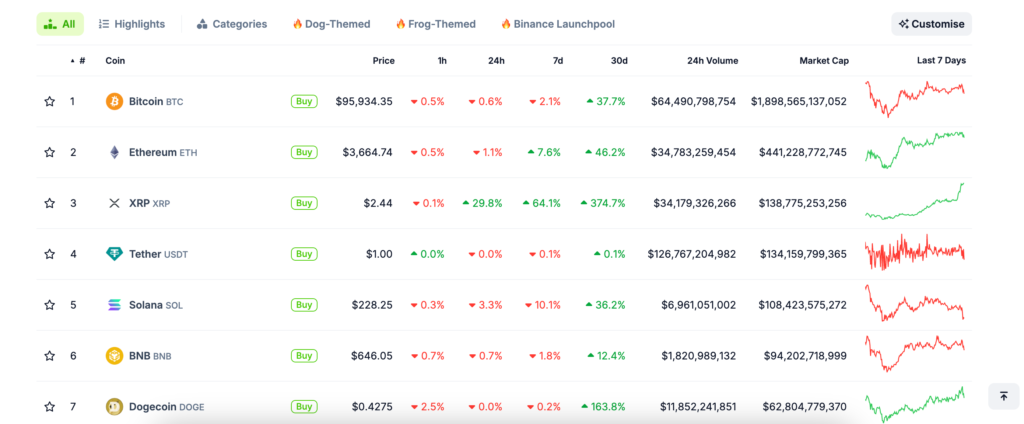Click the XRP logo icon

114,203
